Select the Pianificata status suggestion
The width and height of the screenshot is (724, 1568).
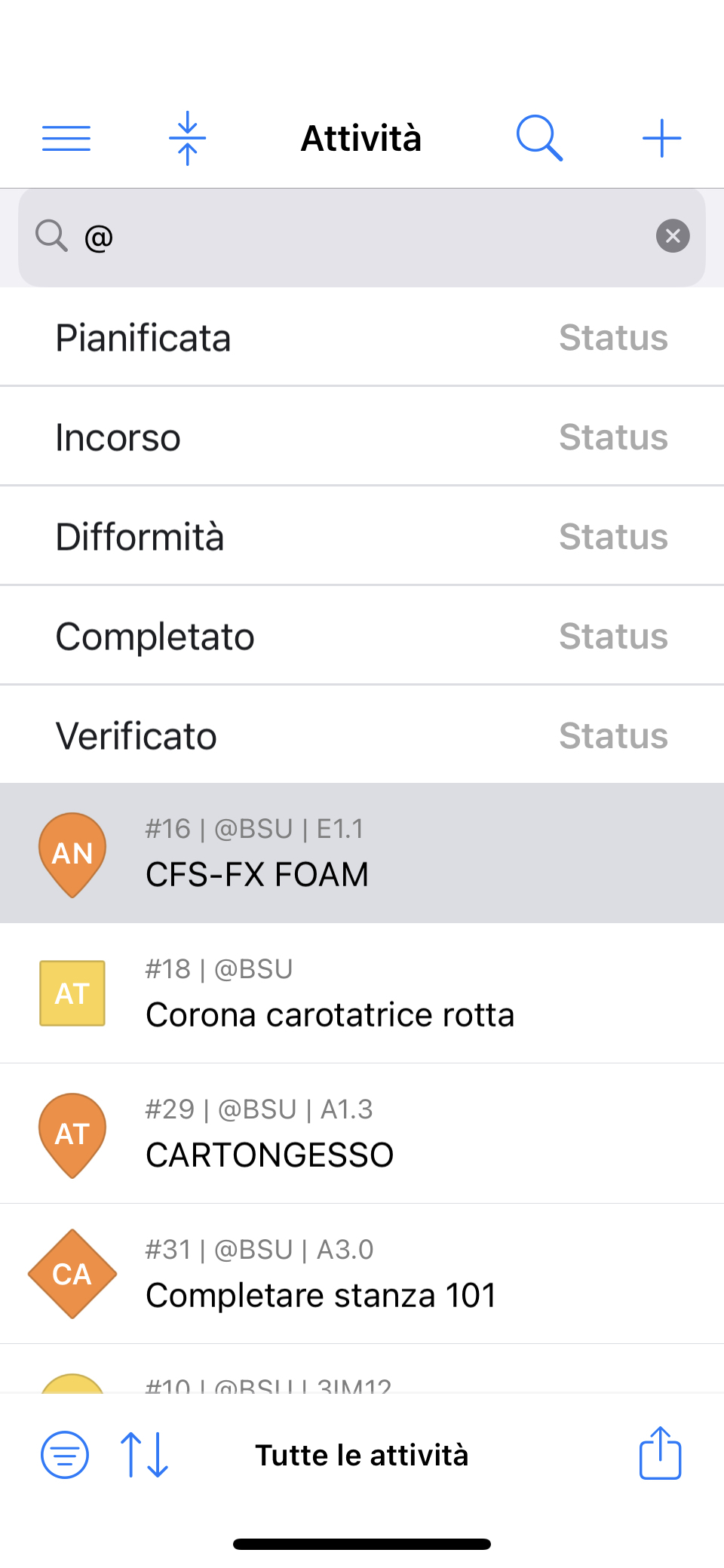click(362, 337)
